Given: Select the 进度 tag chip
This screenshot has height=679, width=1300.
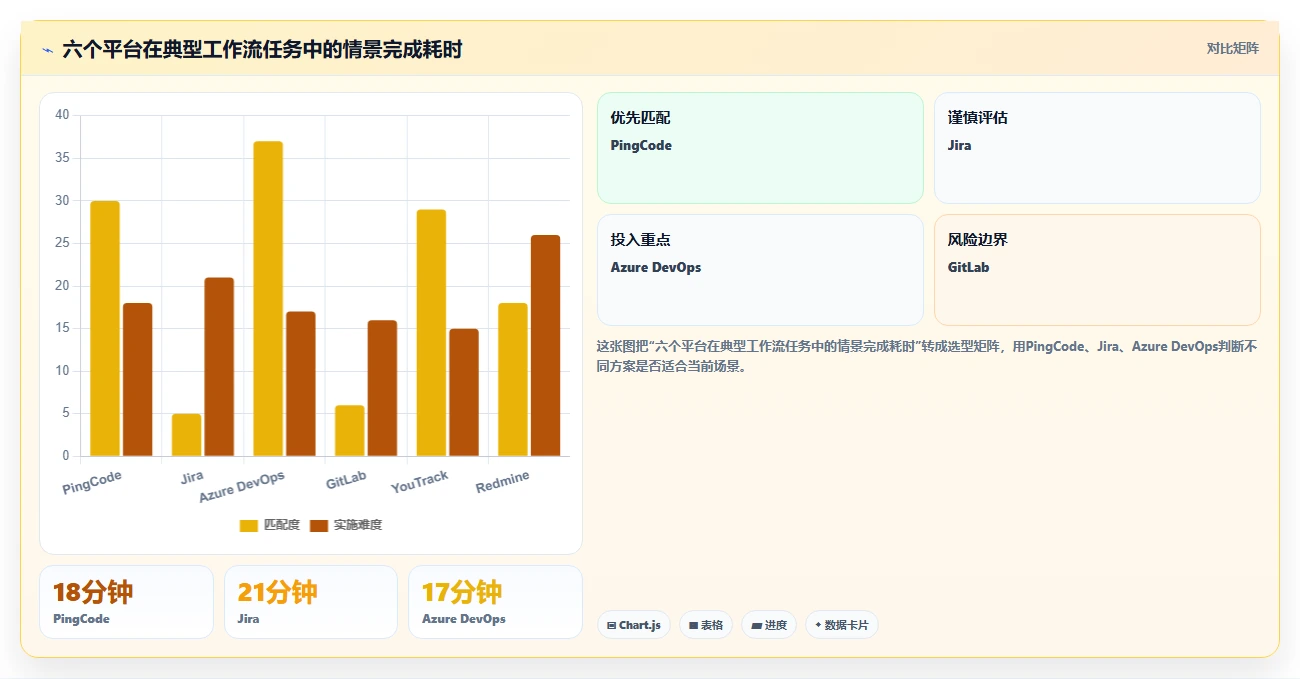Looking at the screenshot, I should pos(769,625).
